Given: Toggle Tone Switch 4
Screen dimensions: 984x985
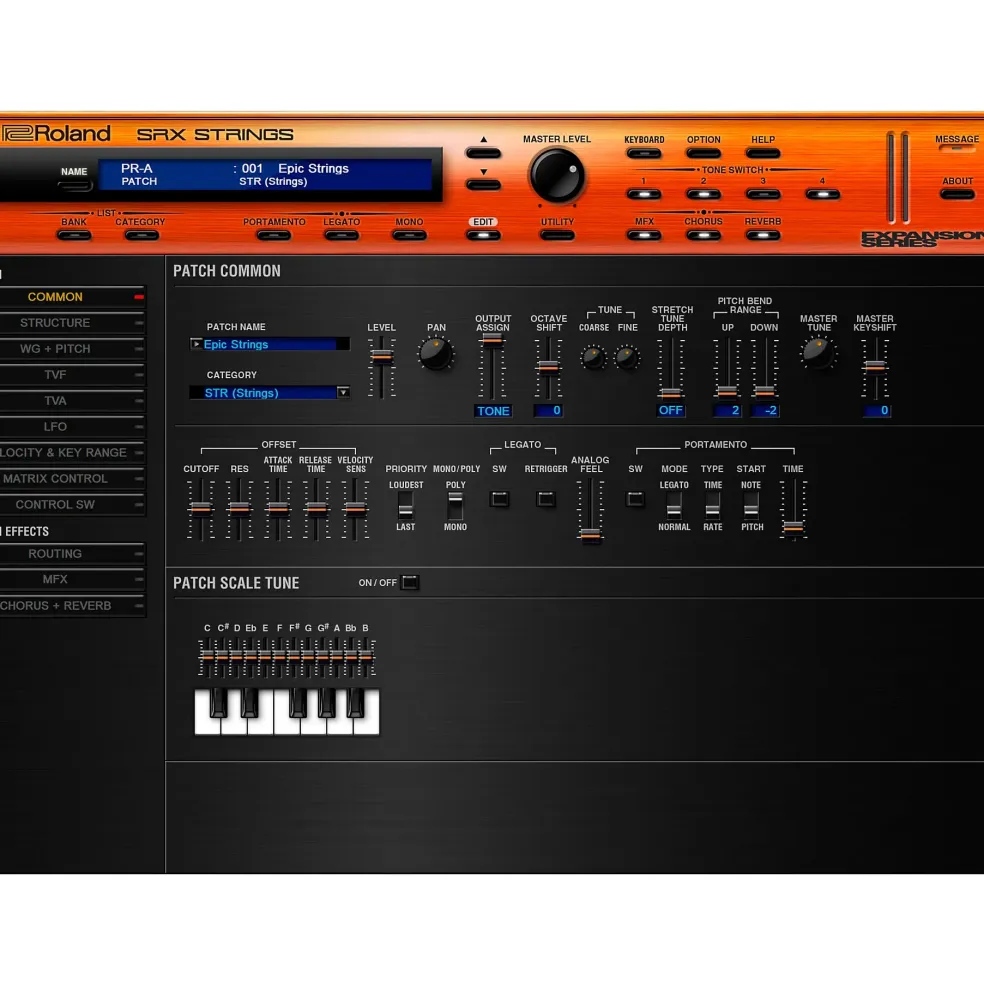Looking at the screenshot, I should tap(822, 195).
